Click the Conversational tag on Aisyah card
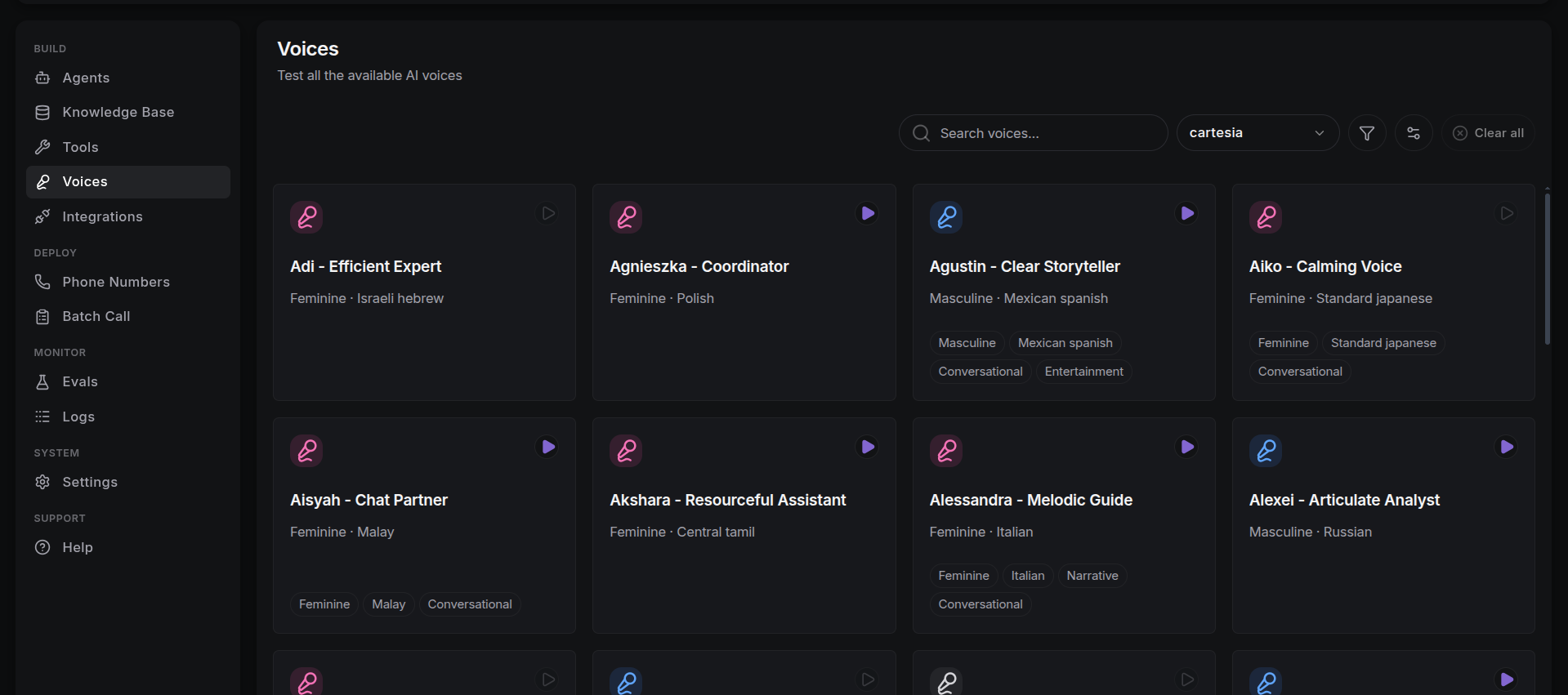The height and width of the screenshot is (695, 1568). pos(470,604)
